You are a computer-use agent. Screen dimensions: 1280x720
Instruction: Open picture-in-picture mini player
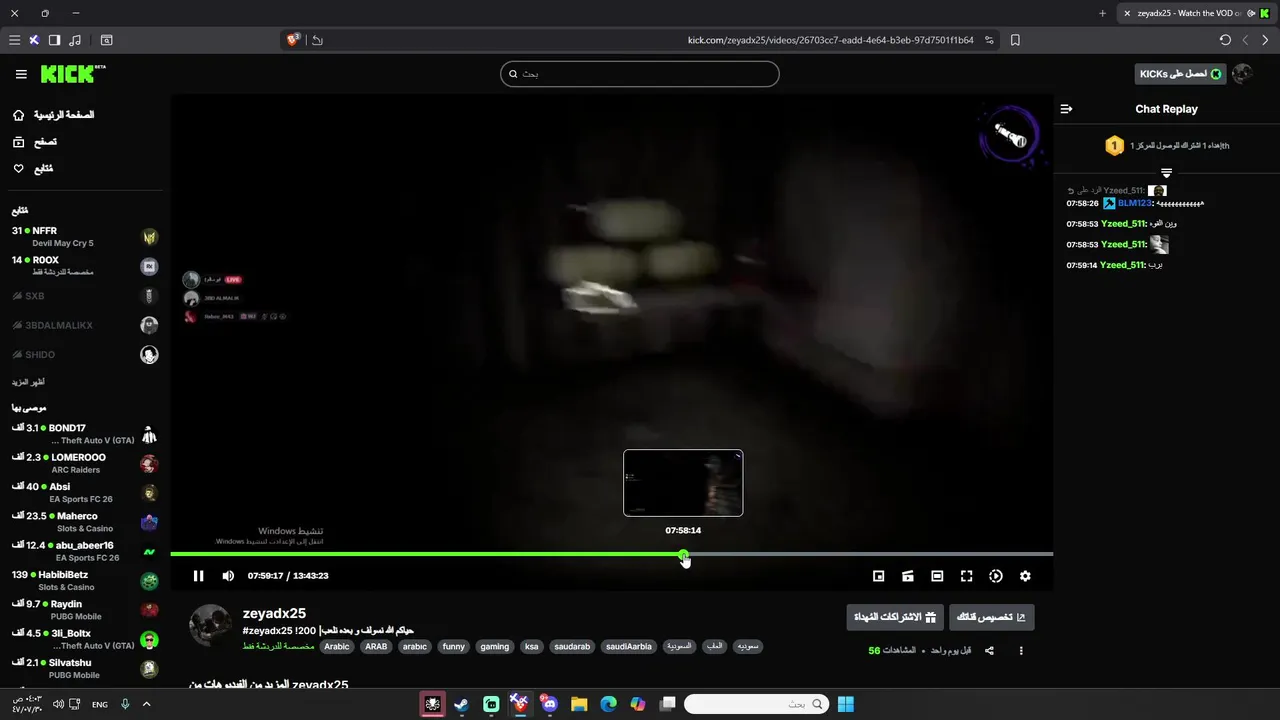tap(878, 576)
